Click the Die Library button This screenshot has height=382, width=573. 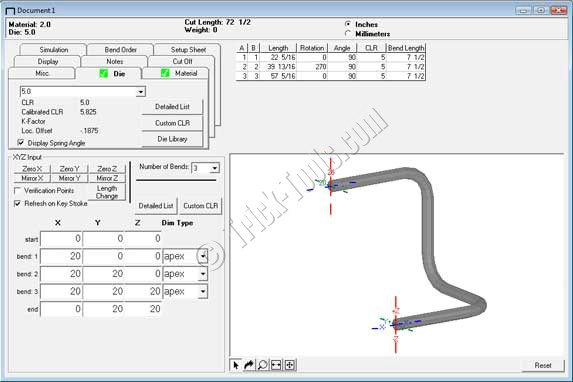(172, 139)
